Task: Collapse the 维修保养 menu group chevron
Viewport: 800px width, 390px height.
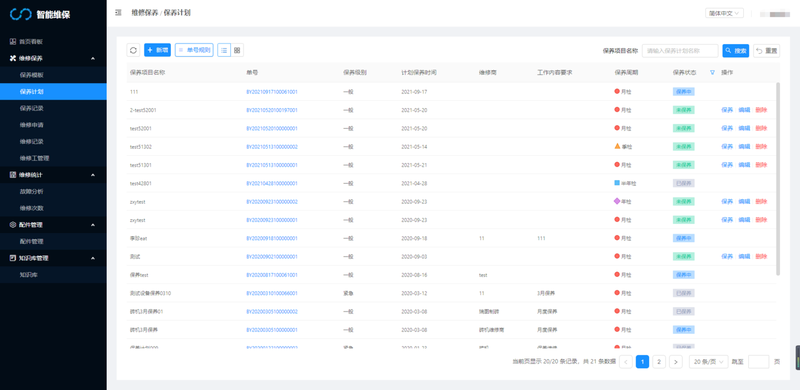Action: pyautogui.click(x=93, y=58)
